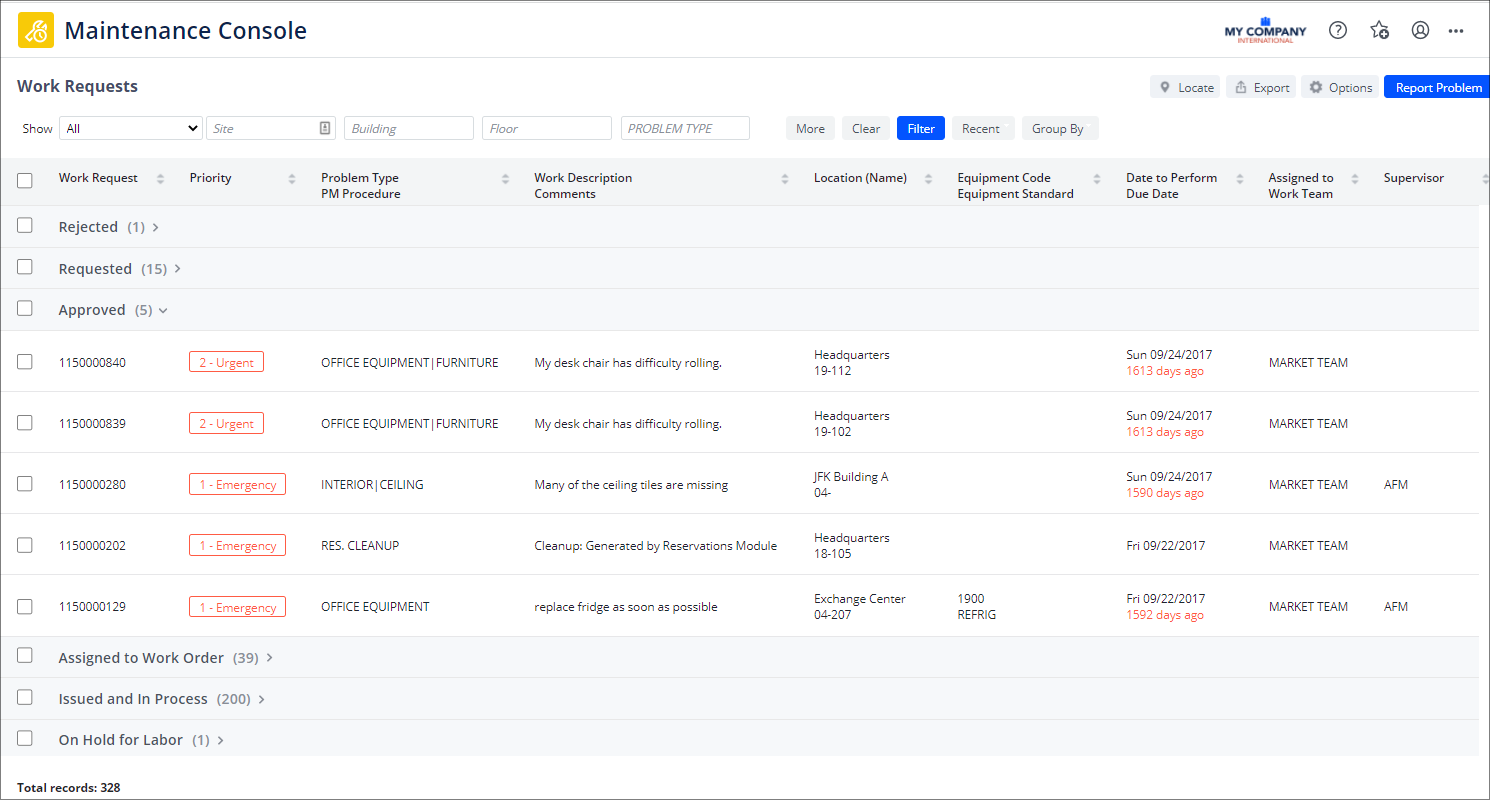Check the Rejected group checkbox

(x=25, y=226)
